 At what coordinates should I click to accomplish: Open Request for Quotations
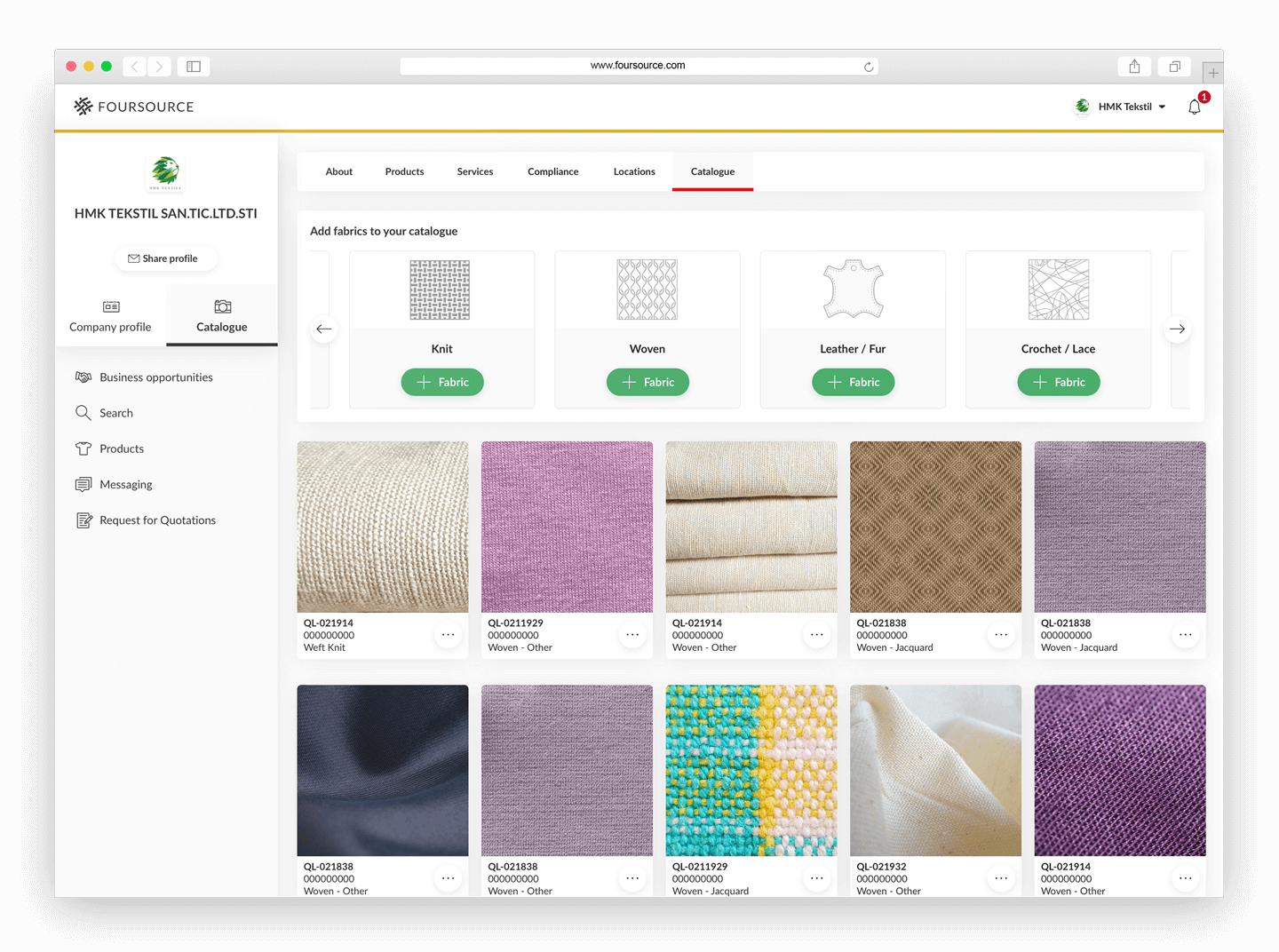157,520
